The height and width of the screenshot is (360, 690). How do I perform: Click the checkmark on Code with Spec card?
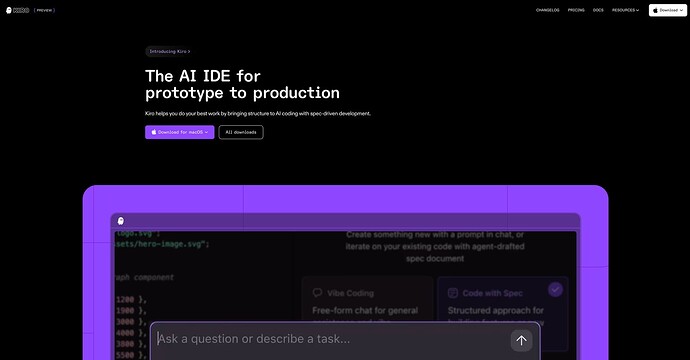click(555, 289)
